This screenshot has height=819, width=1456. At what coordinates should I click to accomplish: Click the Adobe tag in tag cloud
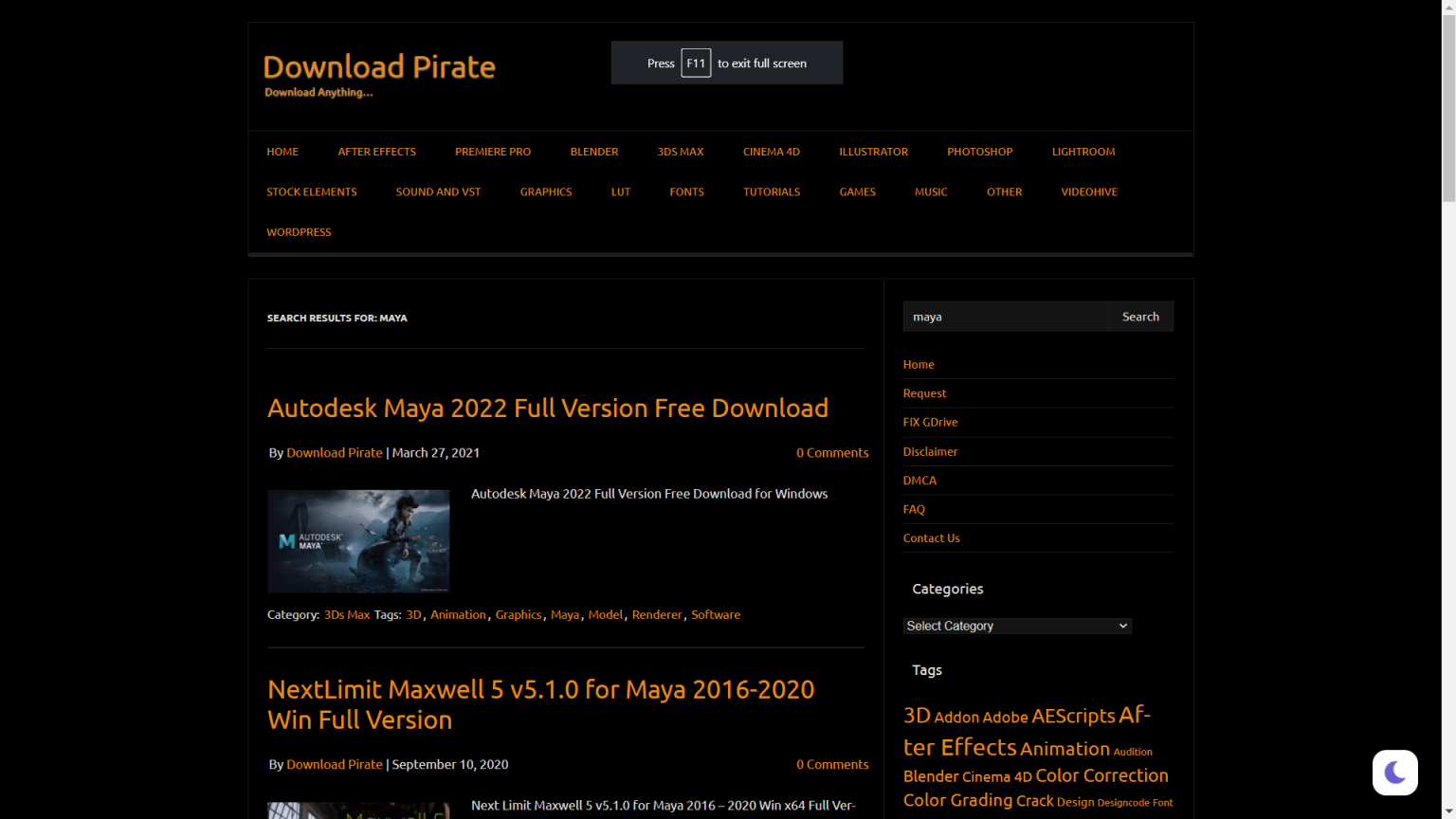point(1005,718)
